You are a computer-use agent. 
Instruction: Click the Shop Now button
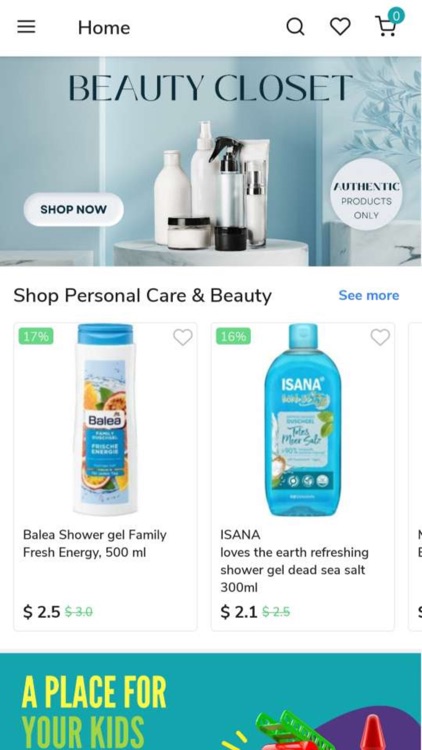74,210
